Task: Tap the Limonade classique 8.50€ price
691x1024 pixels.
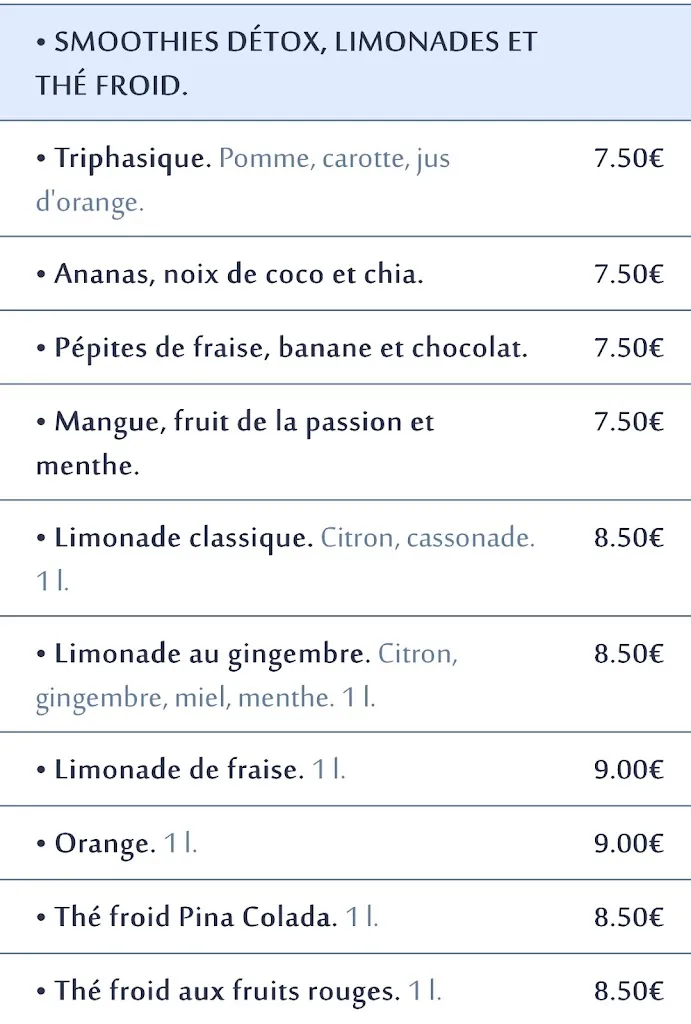Action: (x=628, y=538)
